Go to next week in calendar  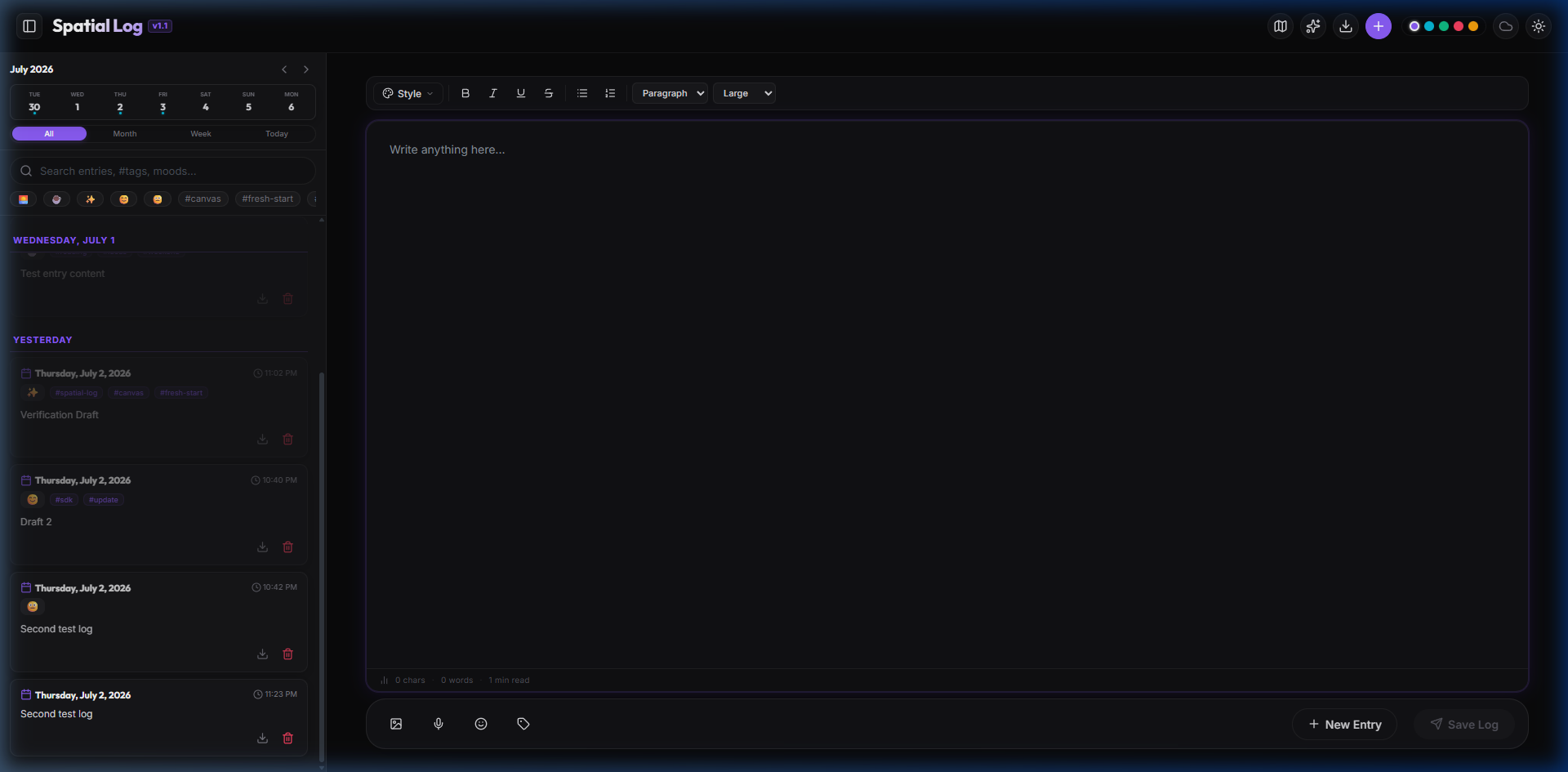tap(306, 69)
